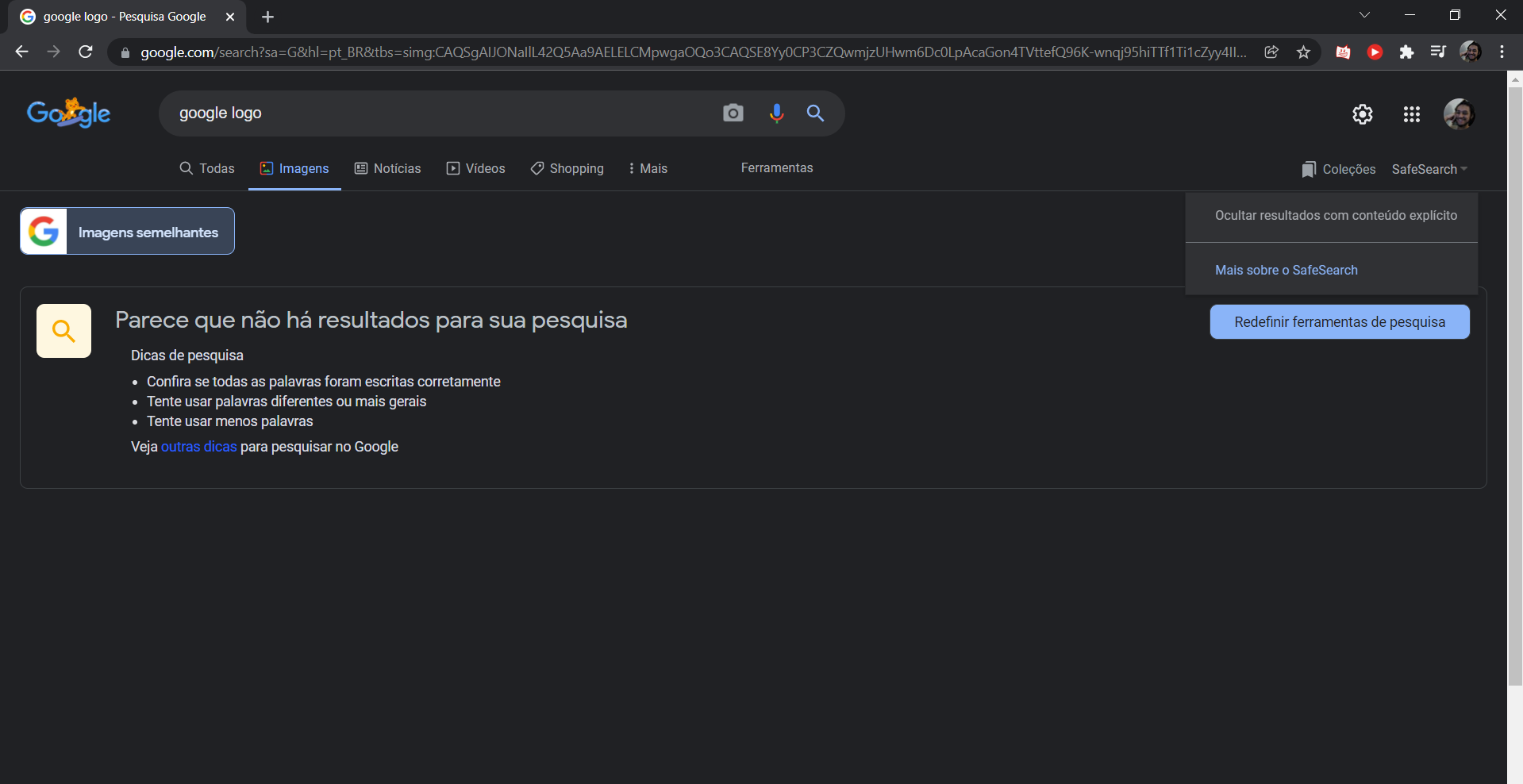Click the browser address bar URL

[693, 52]
